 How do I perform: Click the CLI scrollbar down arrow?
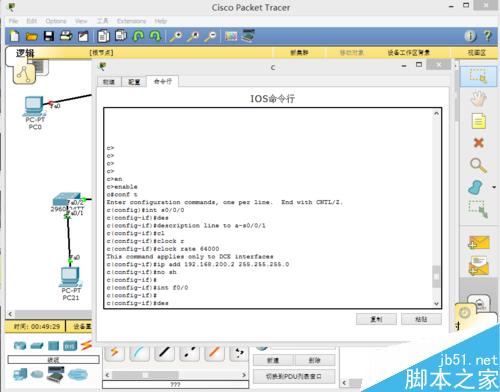pos(436,304)
